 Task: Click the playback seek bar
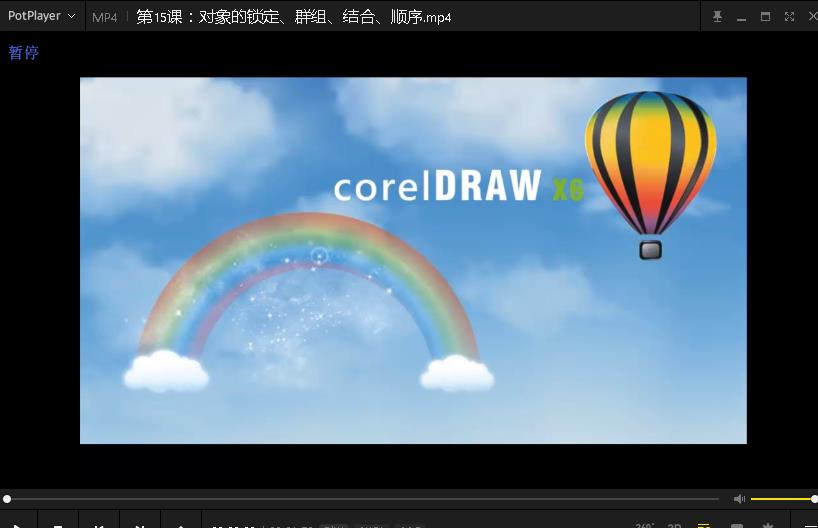point(362,499)
